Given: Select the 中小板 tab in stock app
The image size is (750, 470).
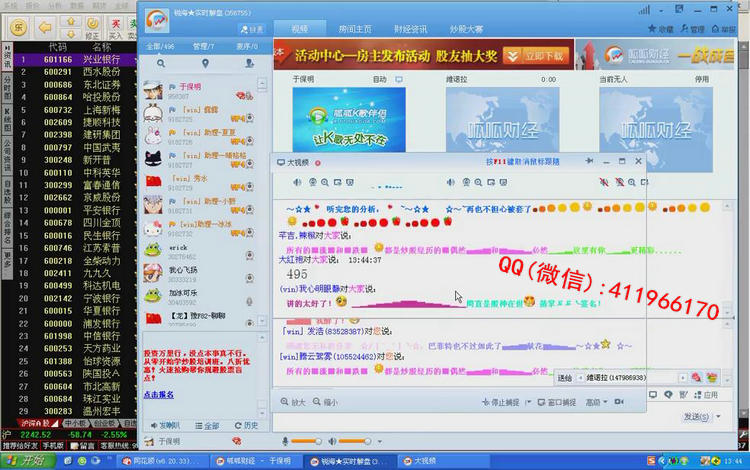Looking at the screenshot, I should coord(75,423).
